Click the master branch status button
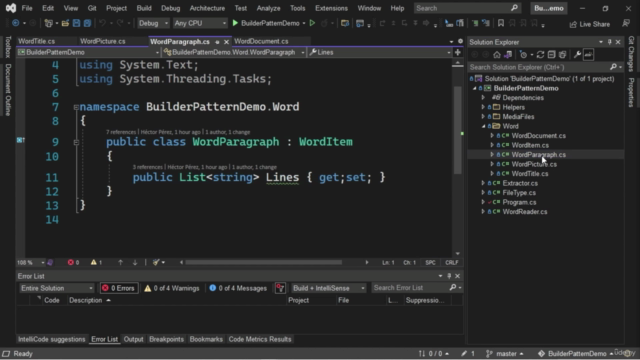The width and height of the screenshot is (640, 360). (x=504, y=353)
